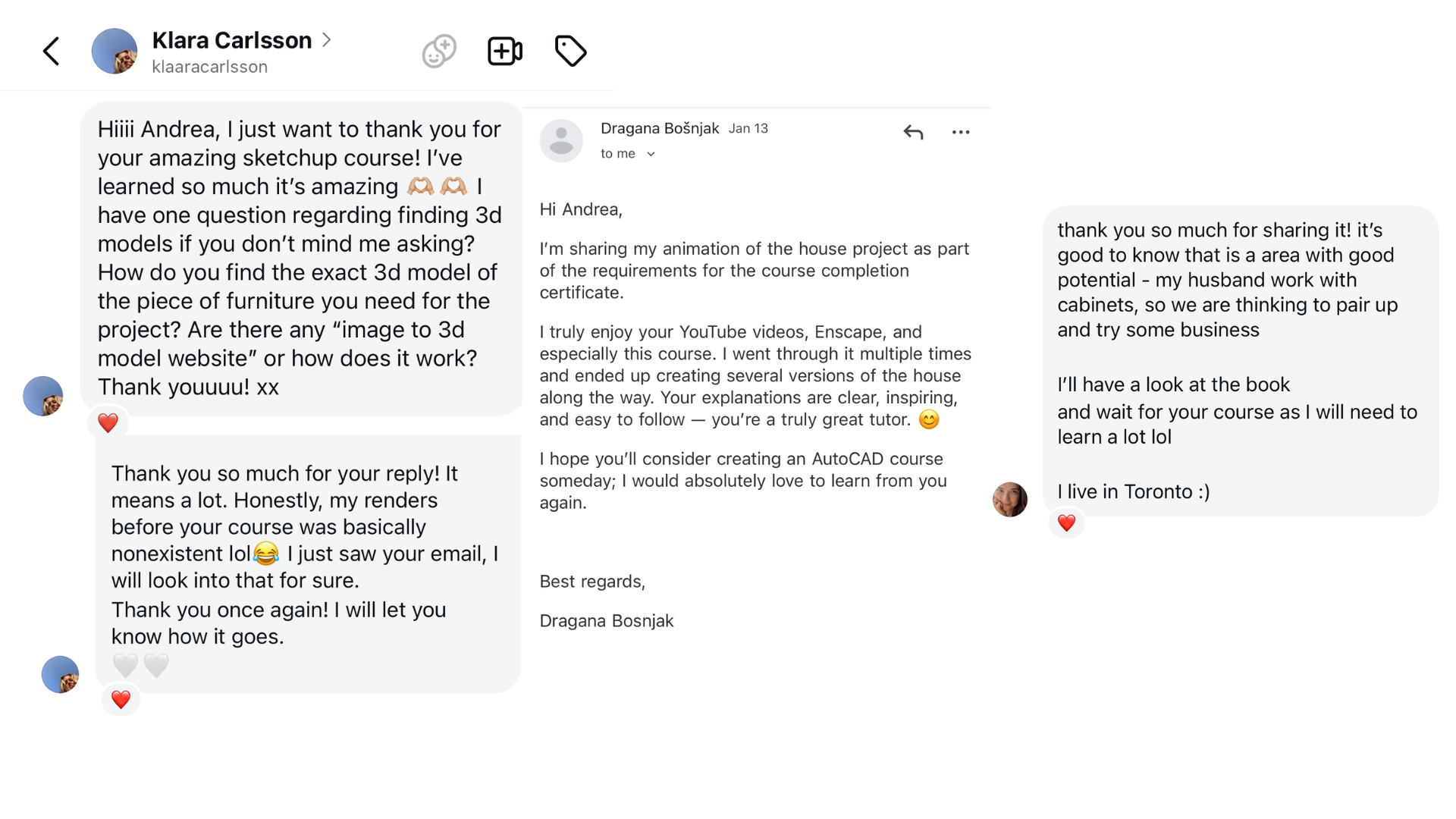Click the heart reaction under the sketchup message
The image size is (1456, 819).
tap(108, 422)
